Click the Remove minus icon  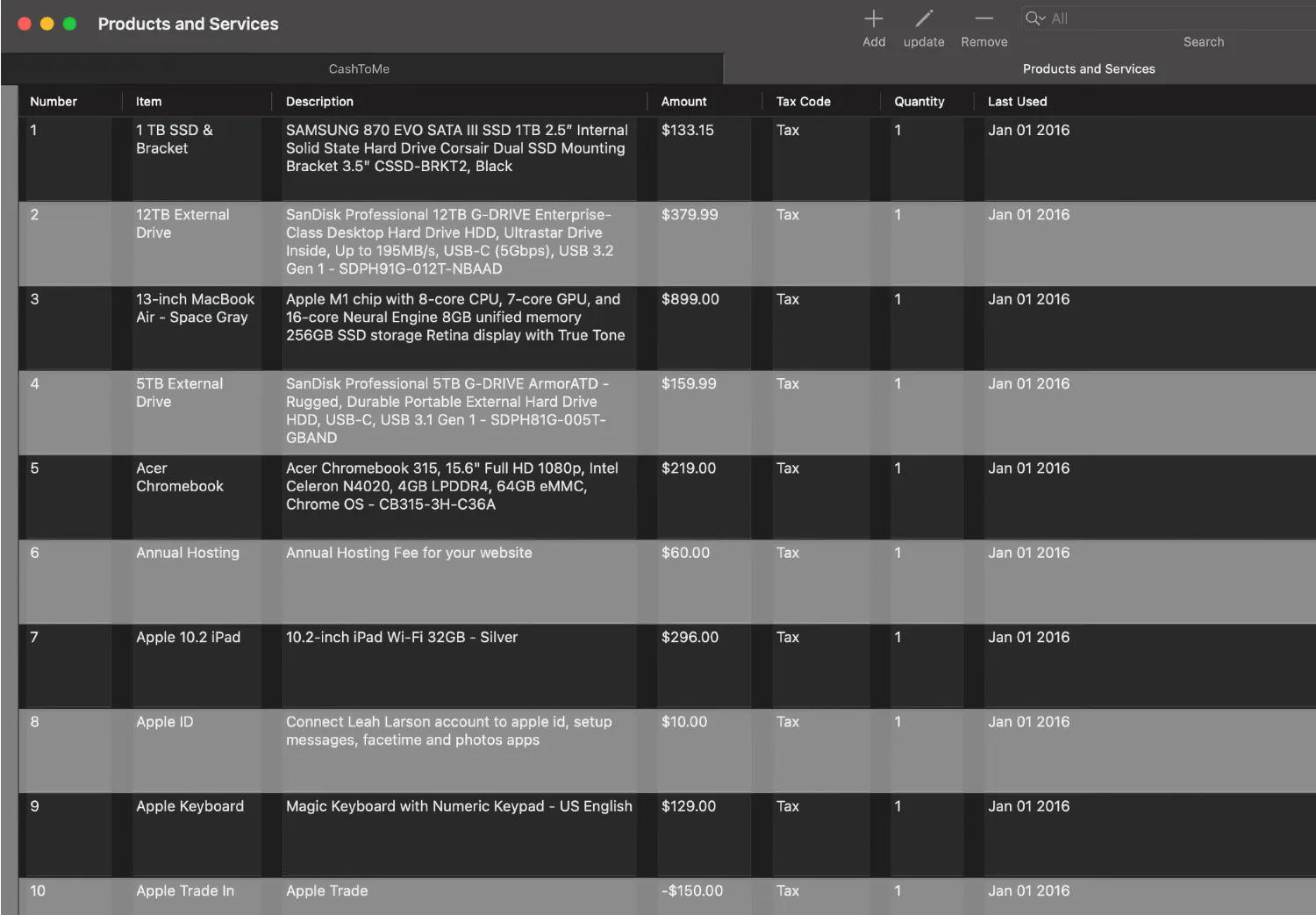coord(983,19)
